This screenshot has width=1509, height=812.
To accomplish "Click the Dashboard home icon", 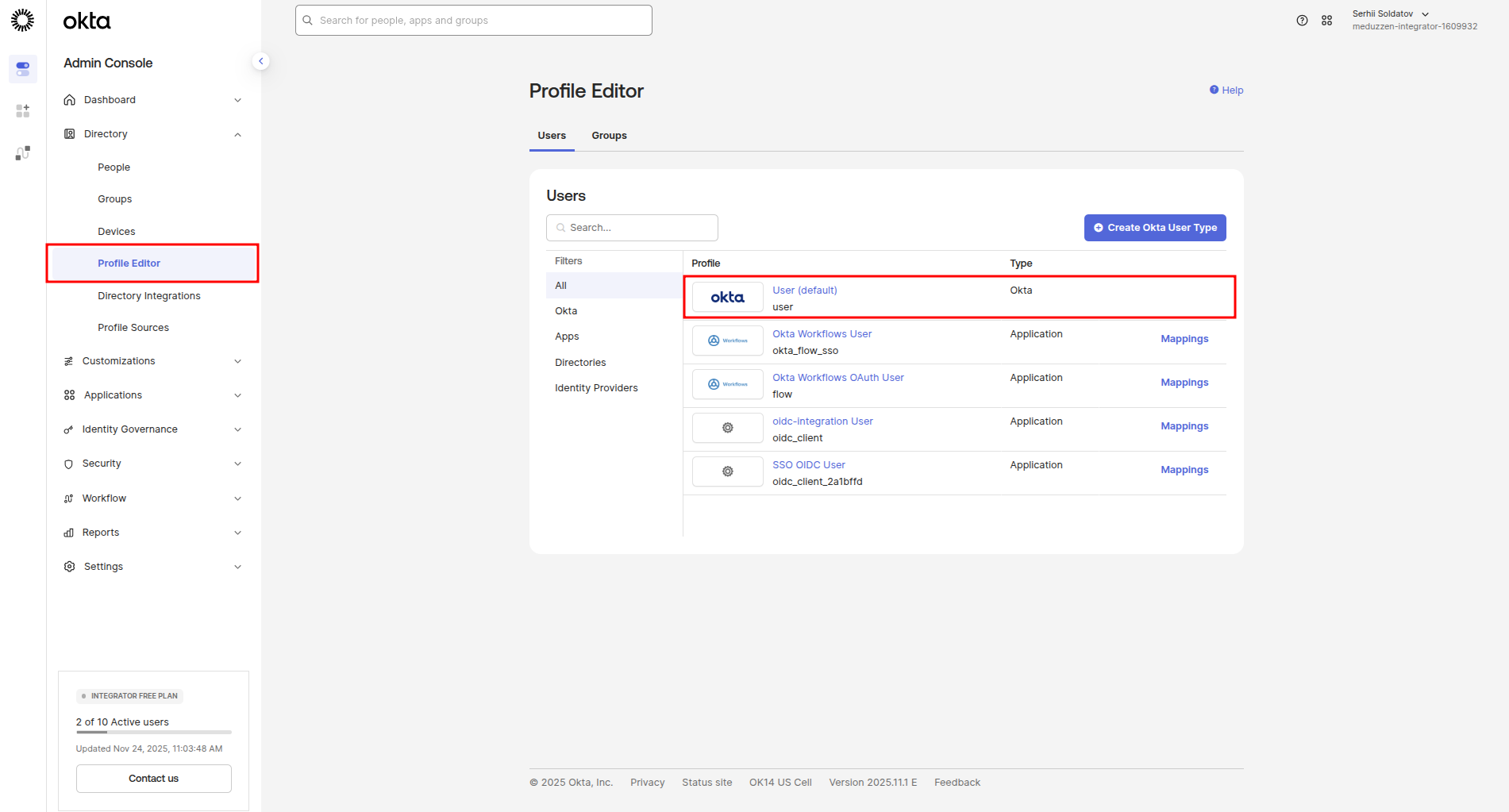I will 70,100.
